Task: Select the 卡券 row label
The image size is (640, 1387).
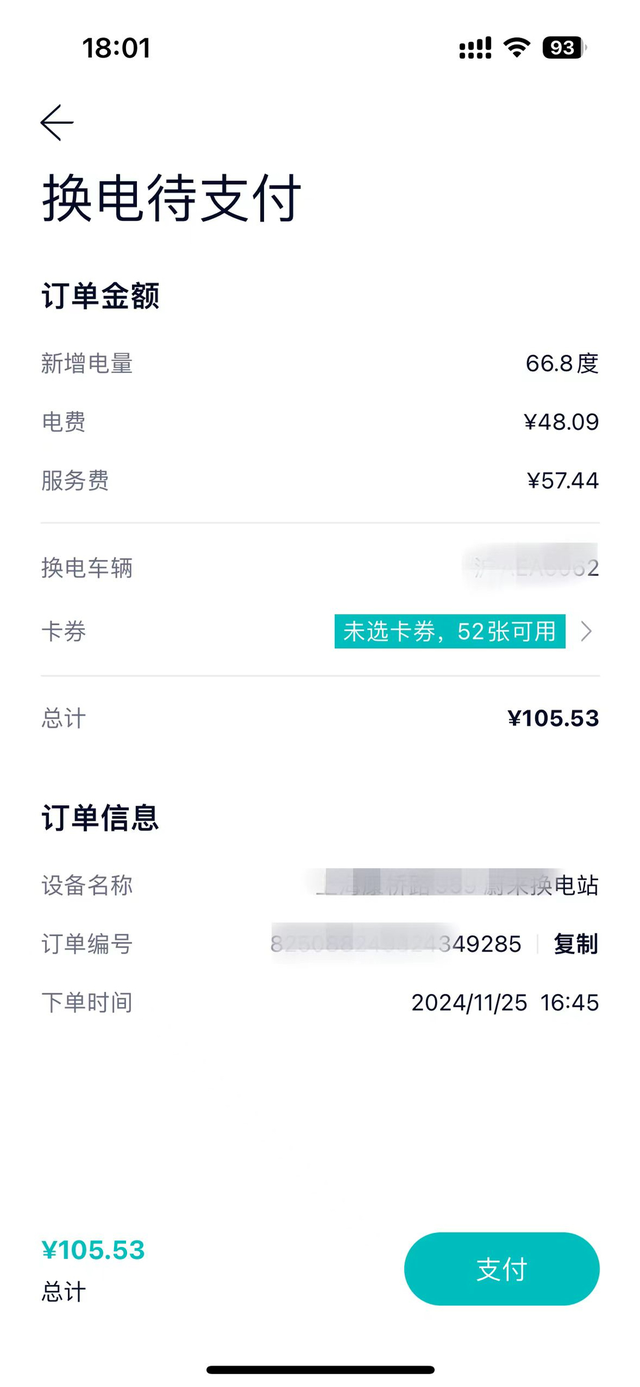Action: click(64, 631)
